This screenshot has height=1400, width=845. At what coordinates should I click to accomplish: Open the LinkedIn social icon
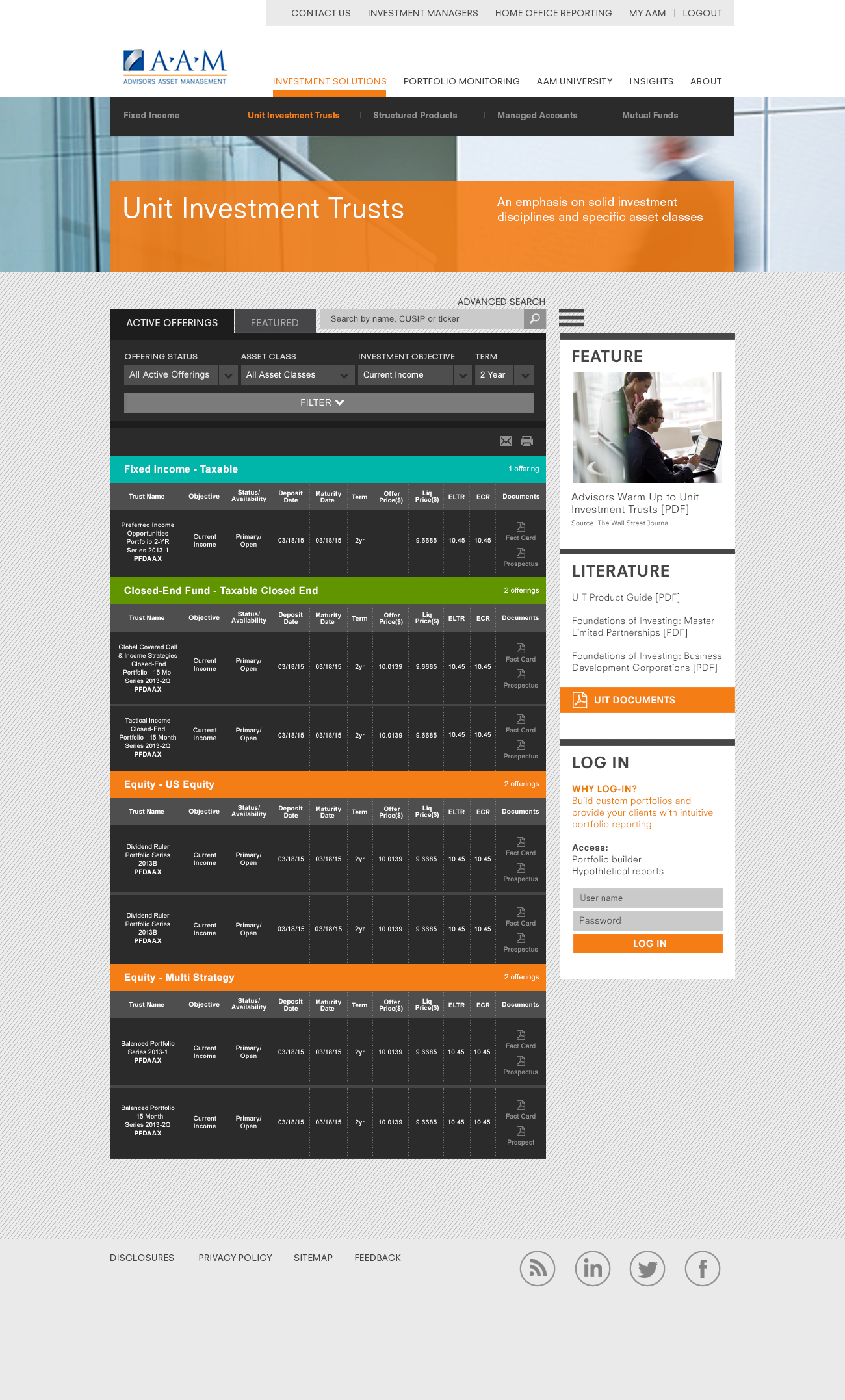click(x=593, y=1268)
